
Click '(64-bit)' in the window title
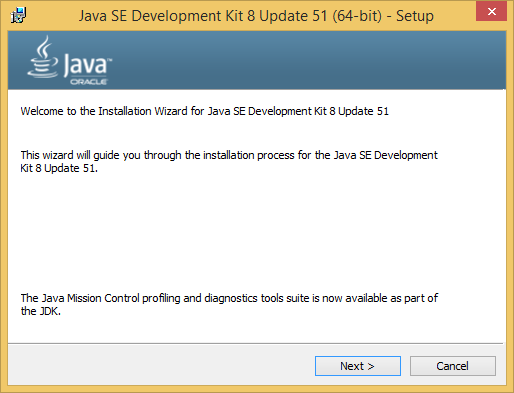point(357,16)
